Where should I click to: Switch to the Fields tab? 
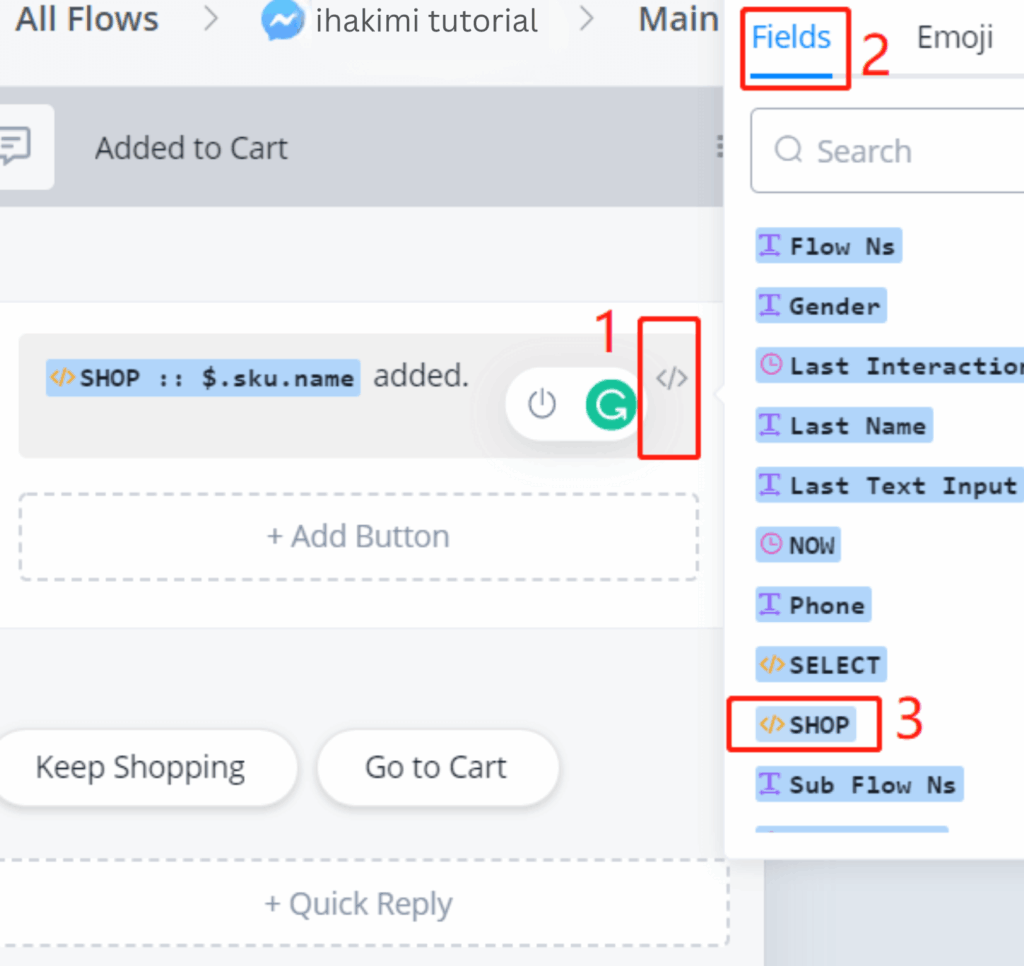[x=791, y=38]
